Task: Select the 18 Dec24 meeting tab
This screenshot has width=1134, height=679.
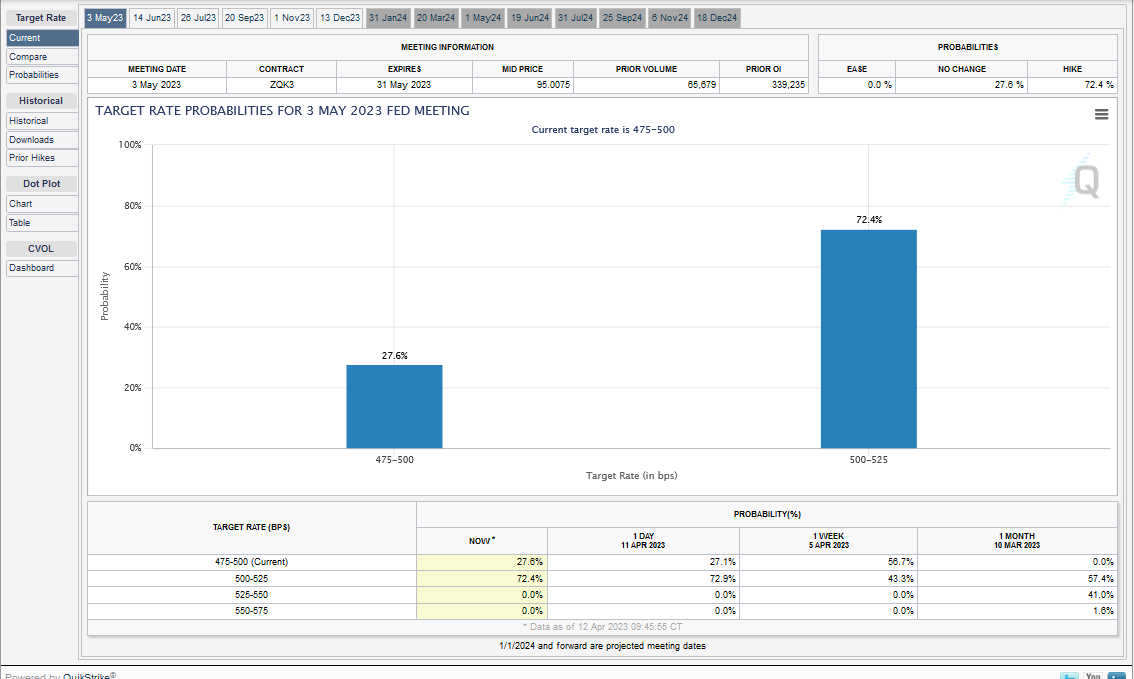Action: click(x=717, y=18)
